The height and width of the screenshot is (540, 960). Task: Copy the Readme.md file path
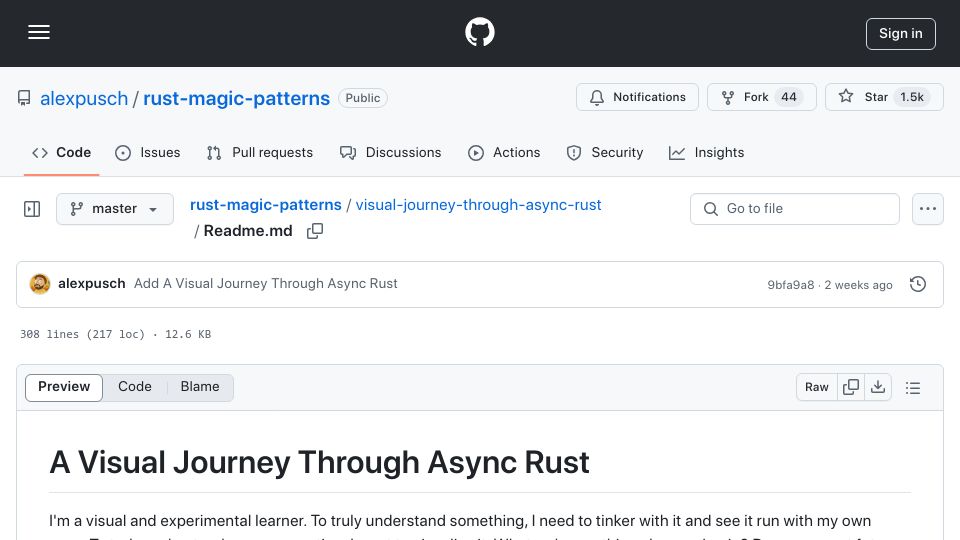coord(315,231)
